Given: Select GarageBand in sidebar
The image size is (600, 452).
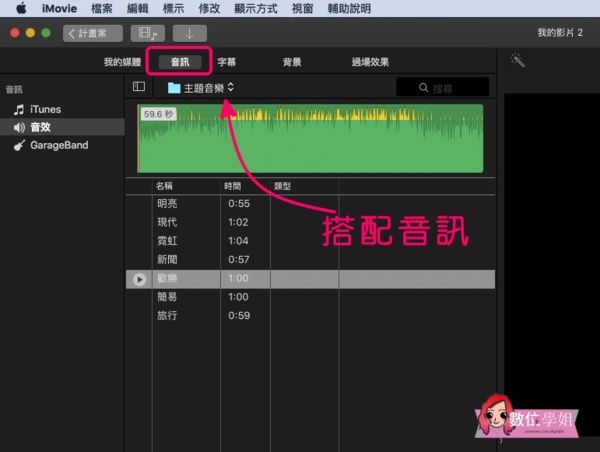Looking at the screenshot, I should [x=58, y=145].
